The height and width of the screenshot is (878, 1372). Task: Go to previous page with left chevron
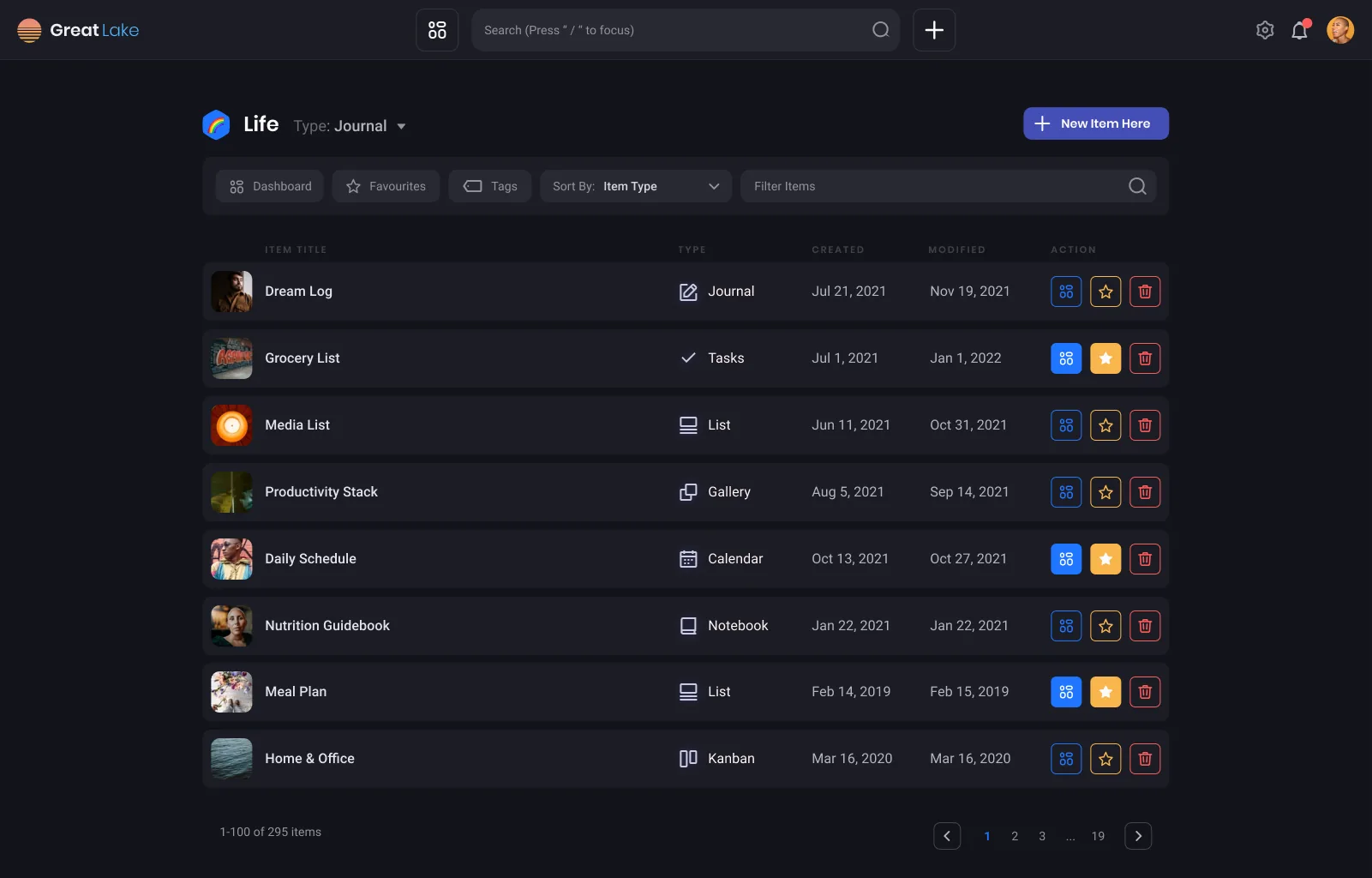[947, 836]
